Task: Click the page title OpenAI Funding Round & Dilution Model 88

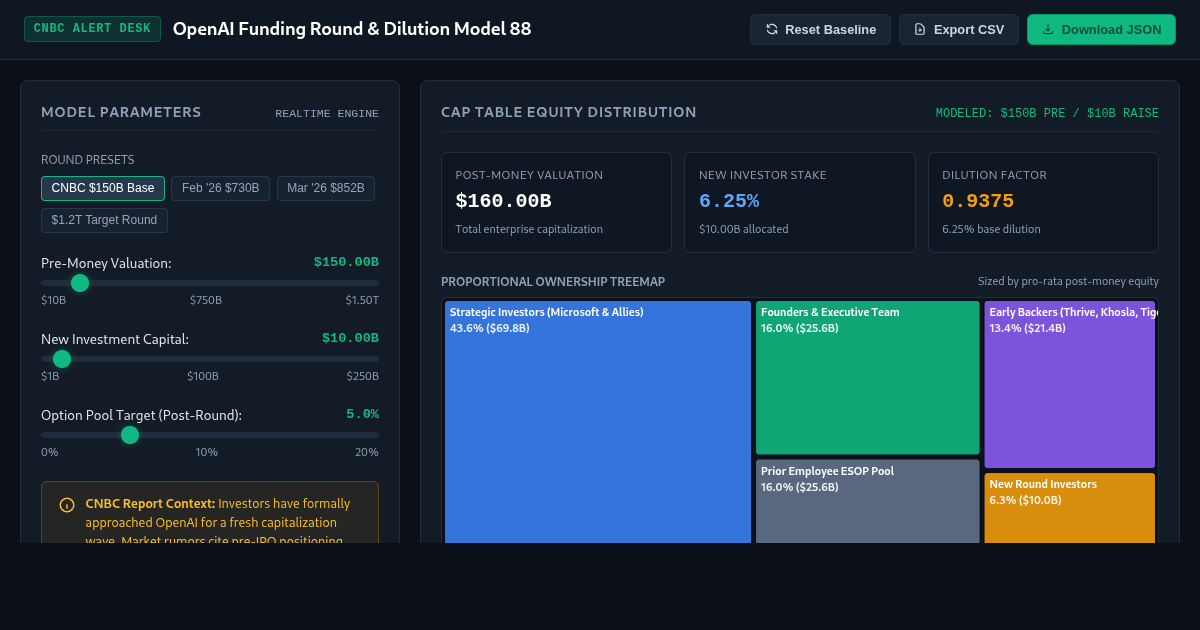Action: pyautogui.click(x=352, y=29)
